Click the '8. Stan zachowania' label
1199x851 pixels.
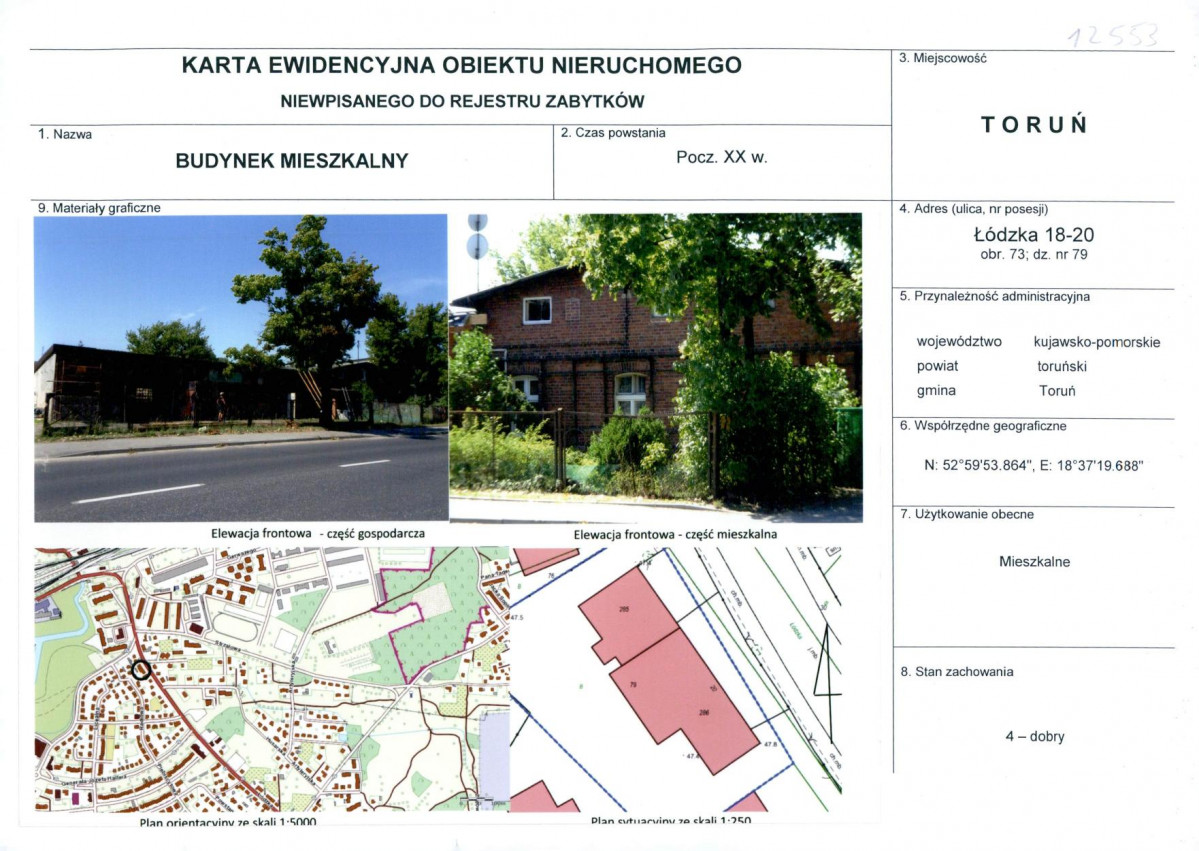pos(957,672)
